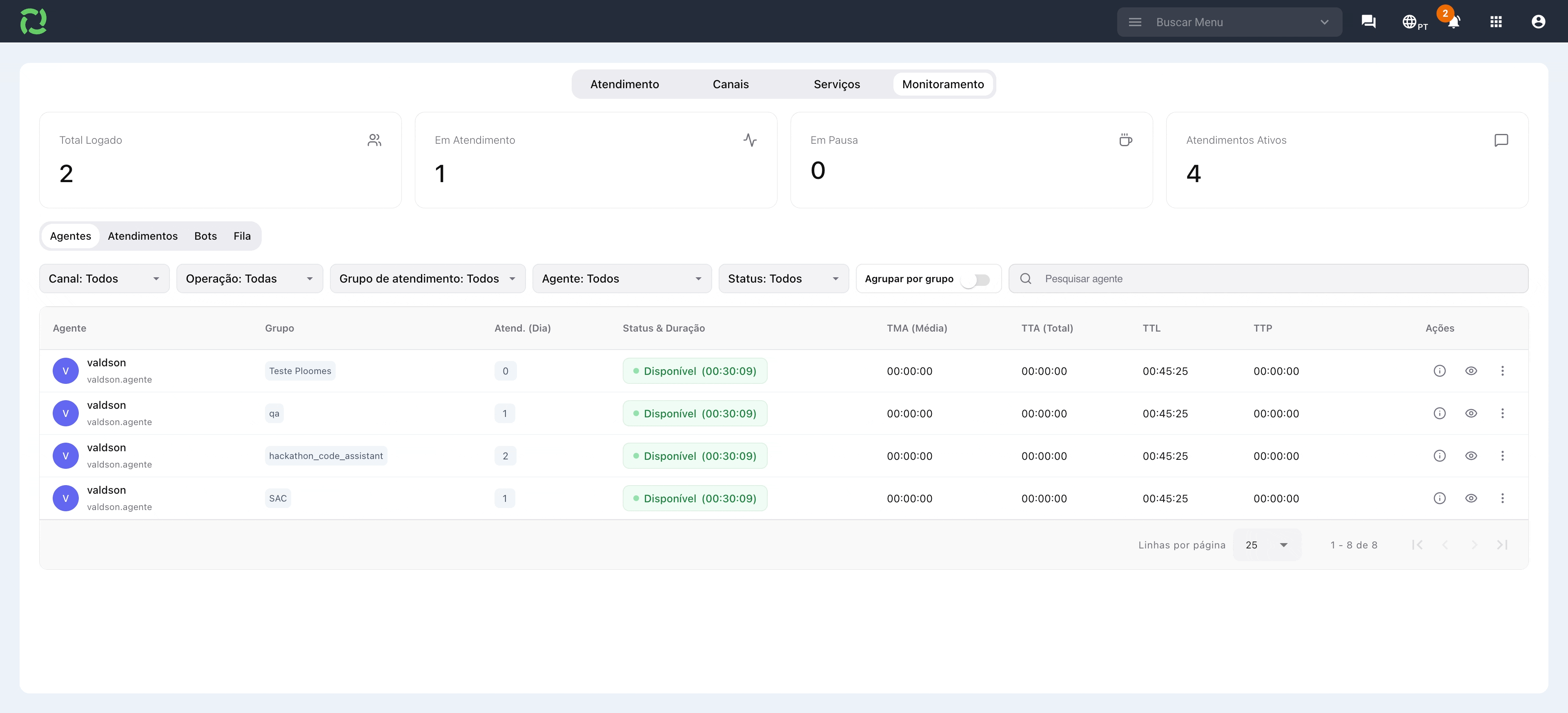The image size is (1568, 713).
Task: Switch to the Canais tab
Action: coord(731,84)
